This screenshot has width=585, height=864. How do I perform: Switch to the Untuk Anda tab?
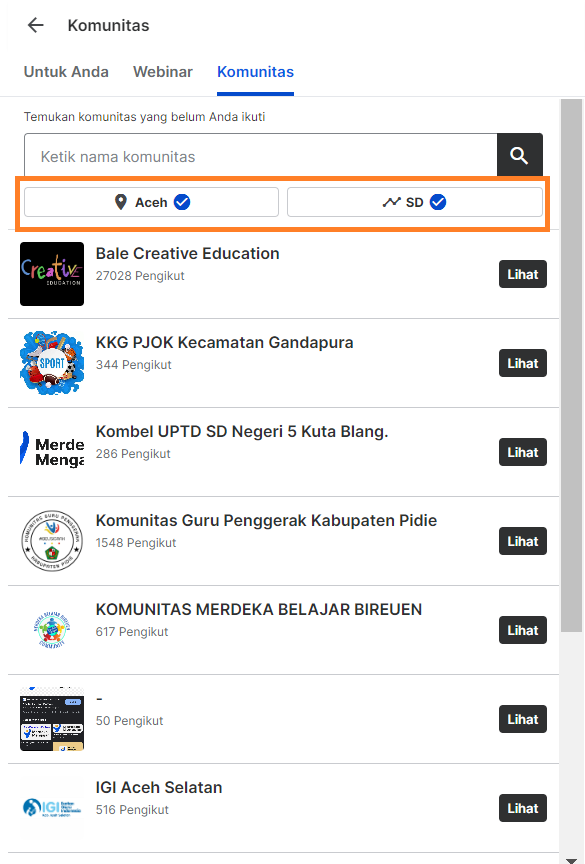point(66,72)
